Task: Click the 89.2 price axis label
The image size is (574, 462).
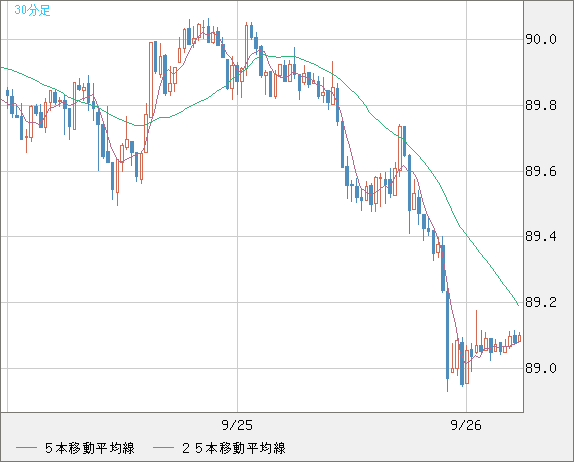Action: tap(541, 302)
